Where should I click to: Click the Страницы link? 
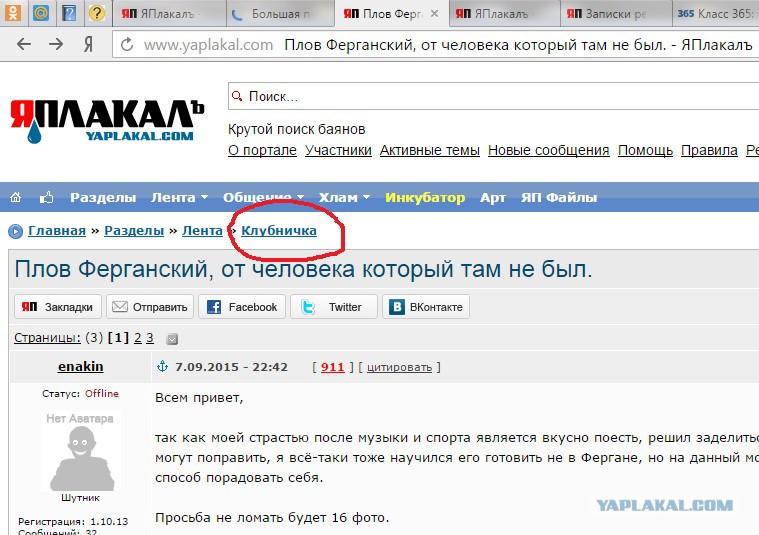[47, 337]
